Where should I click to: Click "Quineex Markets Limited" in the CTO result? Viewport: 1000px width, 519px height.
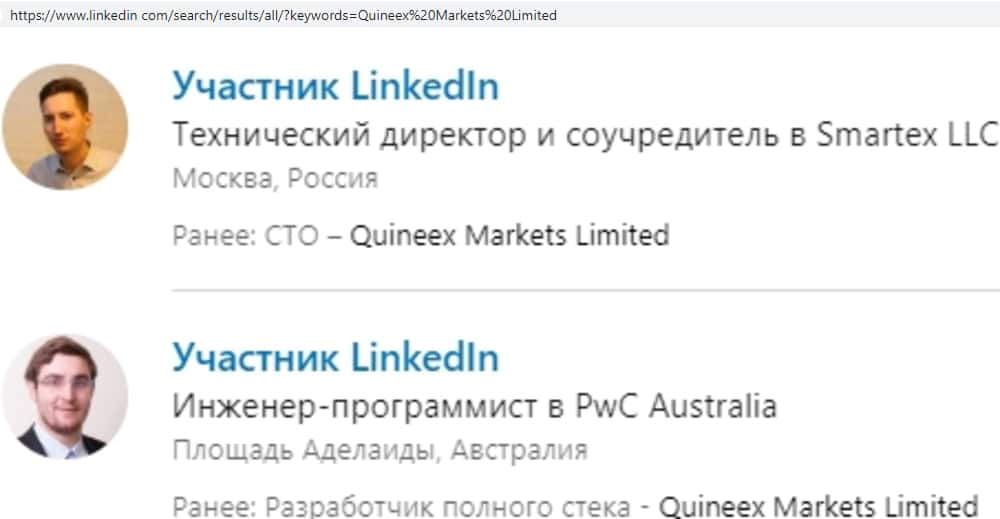(x=509, y=236)
